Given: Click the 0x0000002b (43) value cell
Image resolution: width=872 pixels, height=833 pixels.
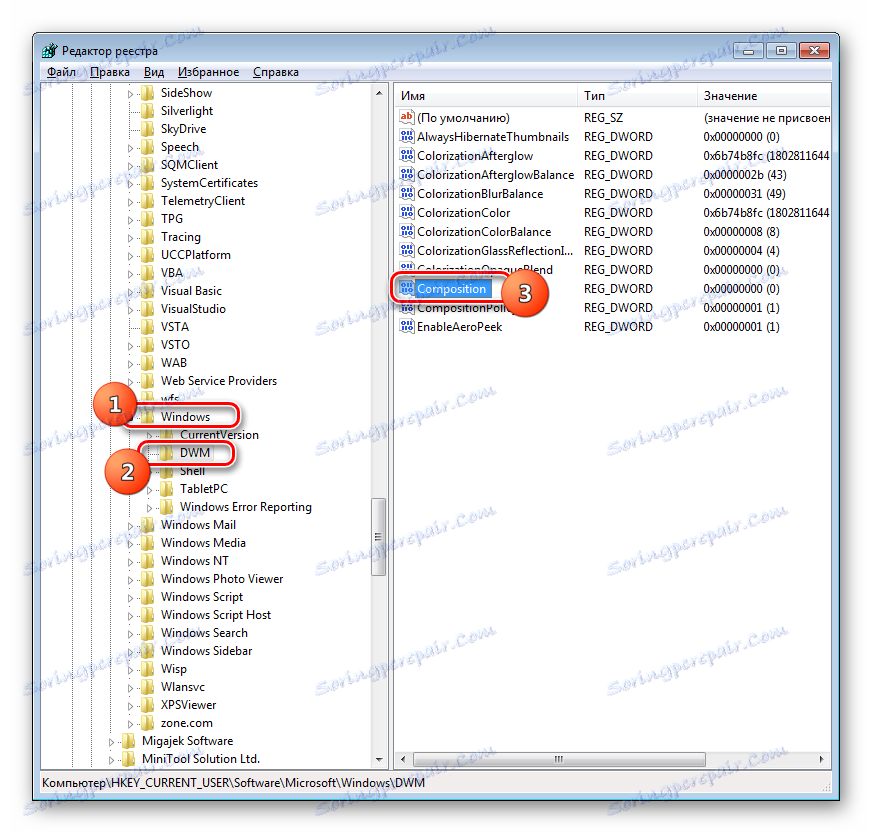Looking at the screenshot, I should [x=745, y=175].
